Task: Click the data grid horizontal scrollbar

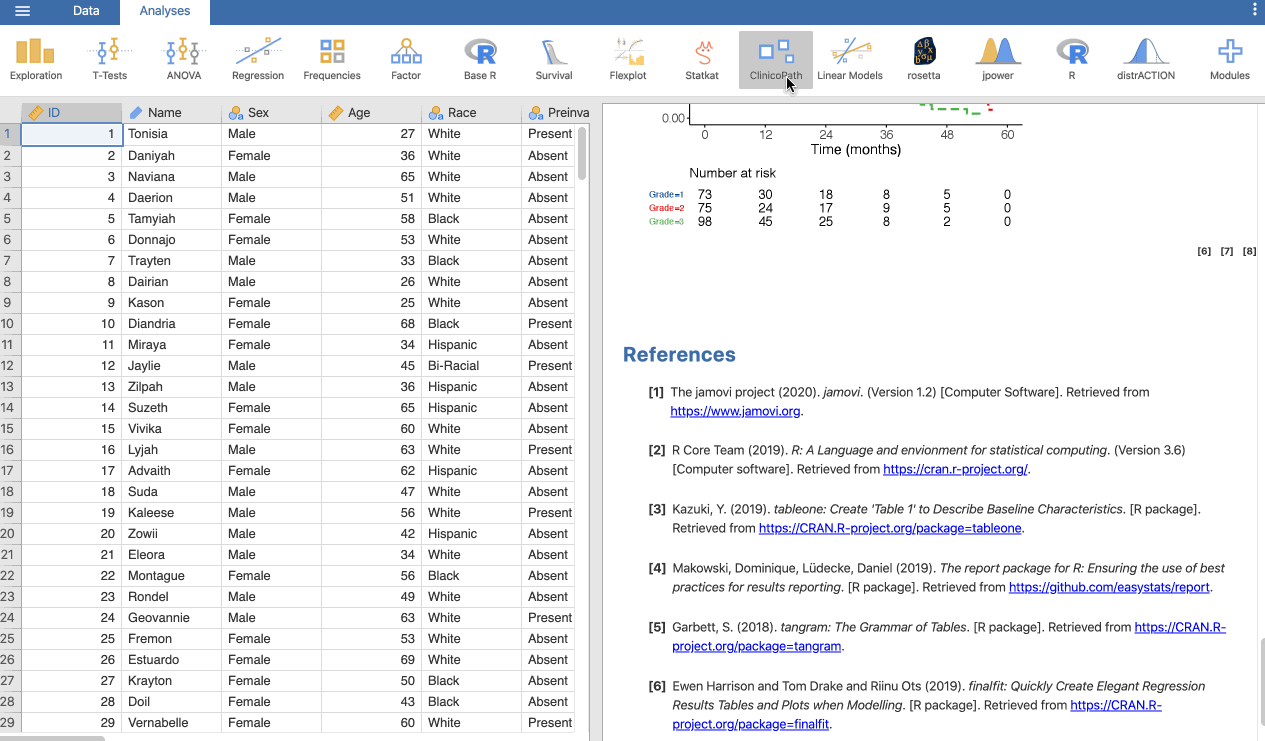Action: [52, 738]
